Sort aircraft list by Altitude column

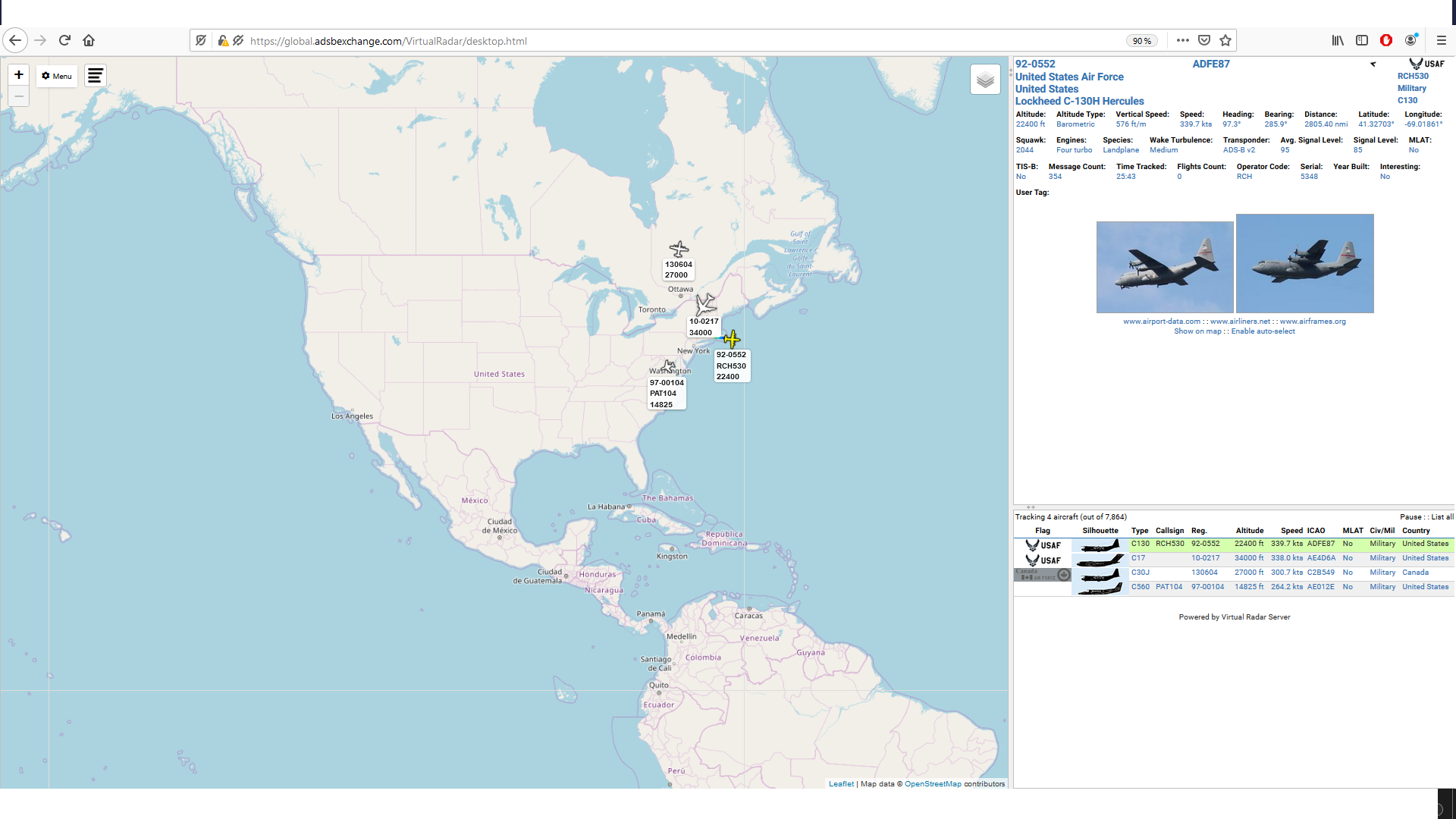(x=1249, y=531)
